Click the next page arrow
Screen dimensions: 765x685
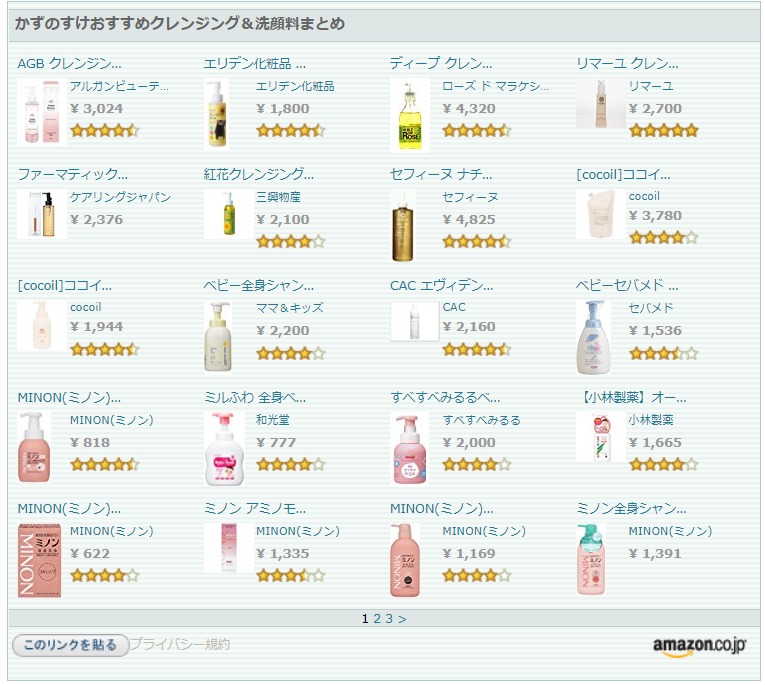click(x=402, y=619)
